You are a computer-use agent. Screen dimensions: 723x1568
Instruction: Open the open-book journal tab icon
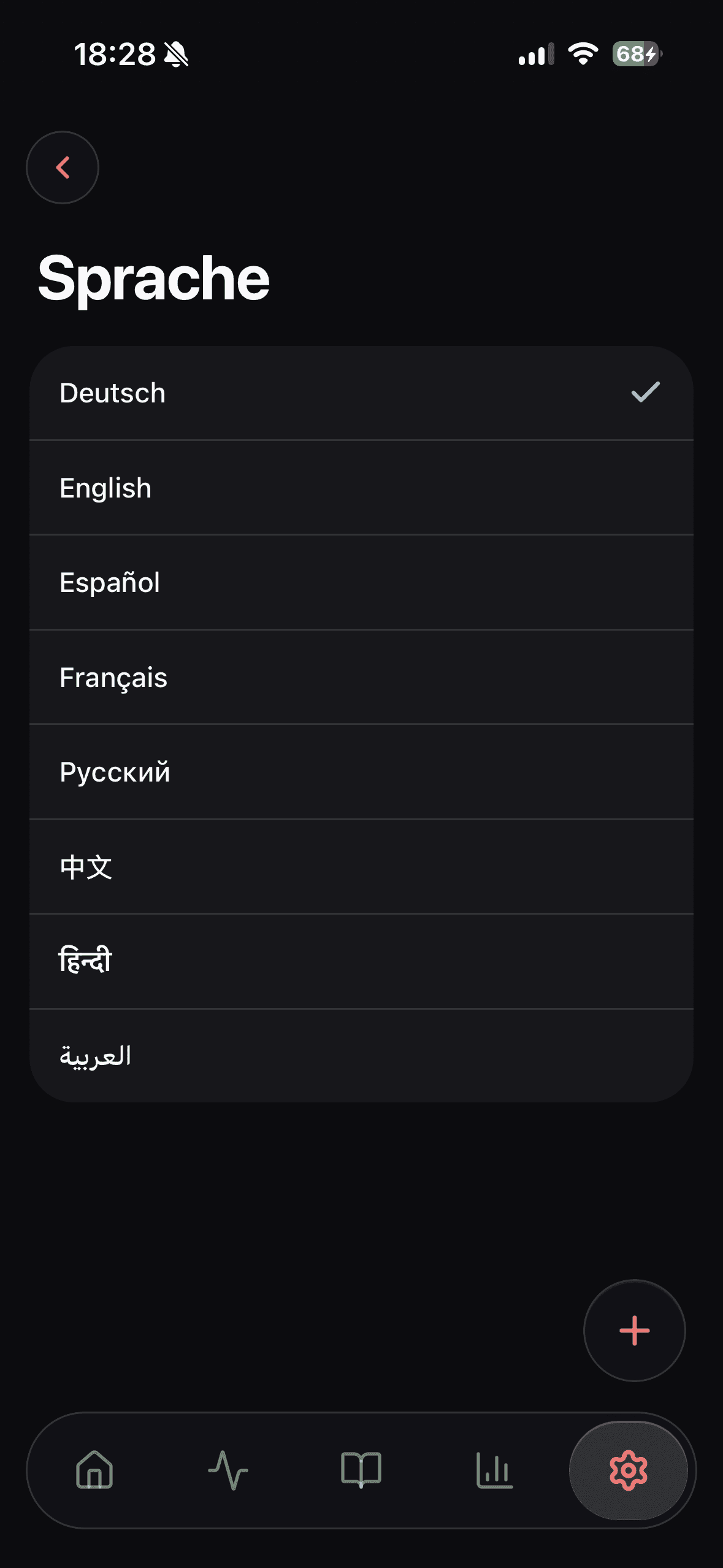[x=361, y=1470]
